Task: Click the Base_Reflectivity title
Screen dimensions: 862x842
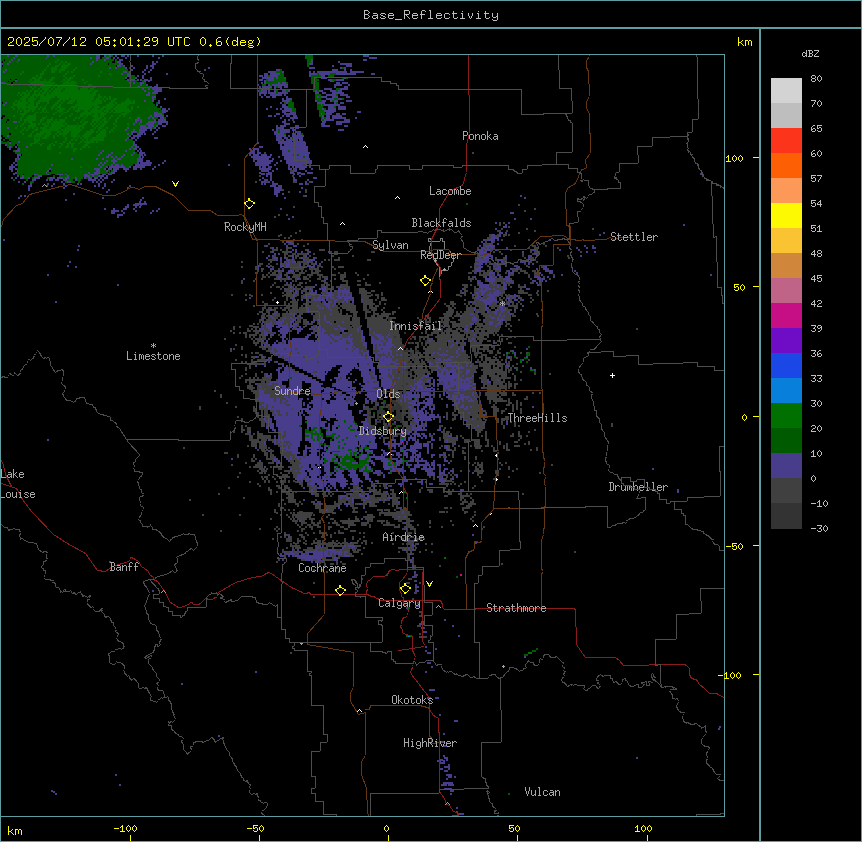Action: coord(431,15)
